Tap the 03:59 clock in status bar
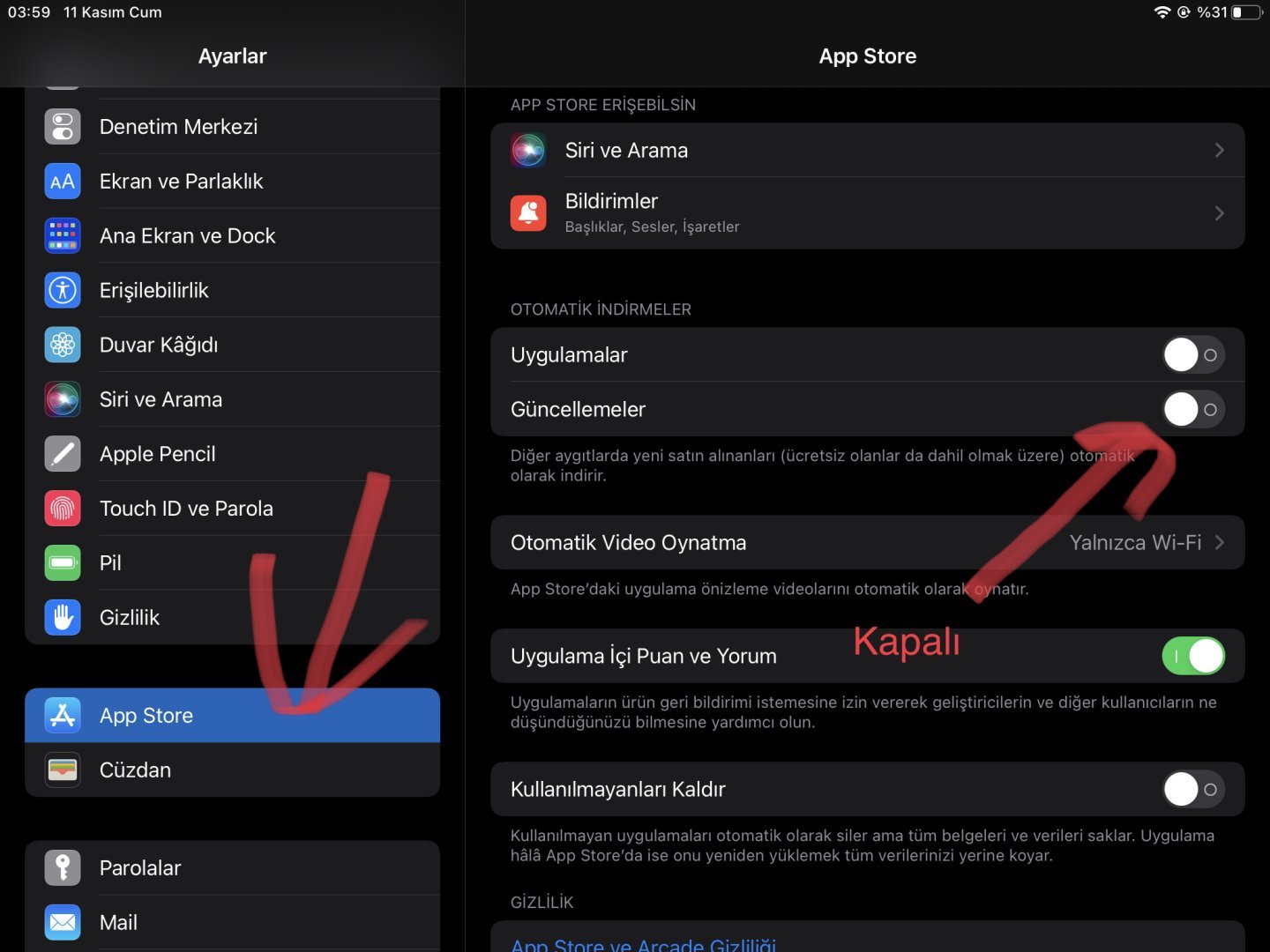The image size is (1270, 952). [29, 12]
